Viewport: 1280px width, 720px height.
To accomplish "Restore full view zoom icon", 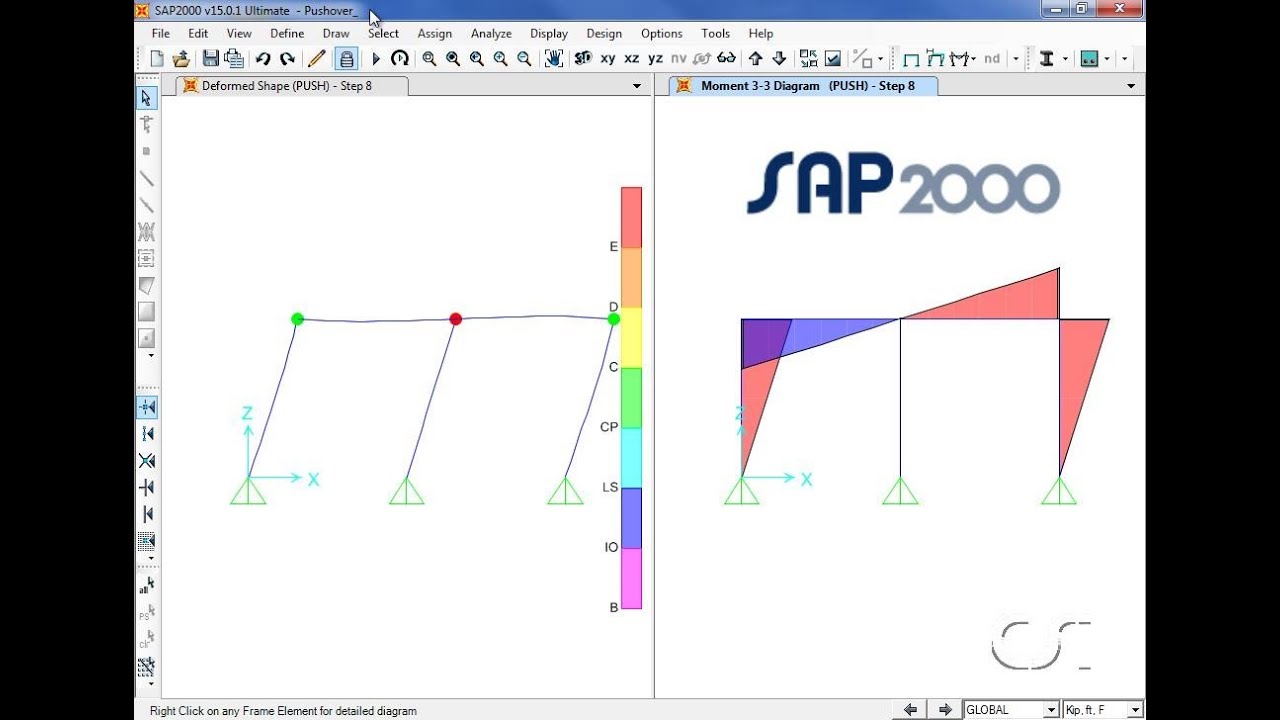I will coord(453,59).
